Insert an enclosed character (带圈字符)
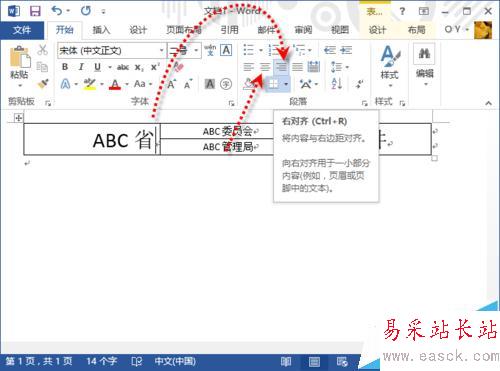Image resolution: width=500 pixels, height=371 pixels. tap(226, 84)
